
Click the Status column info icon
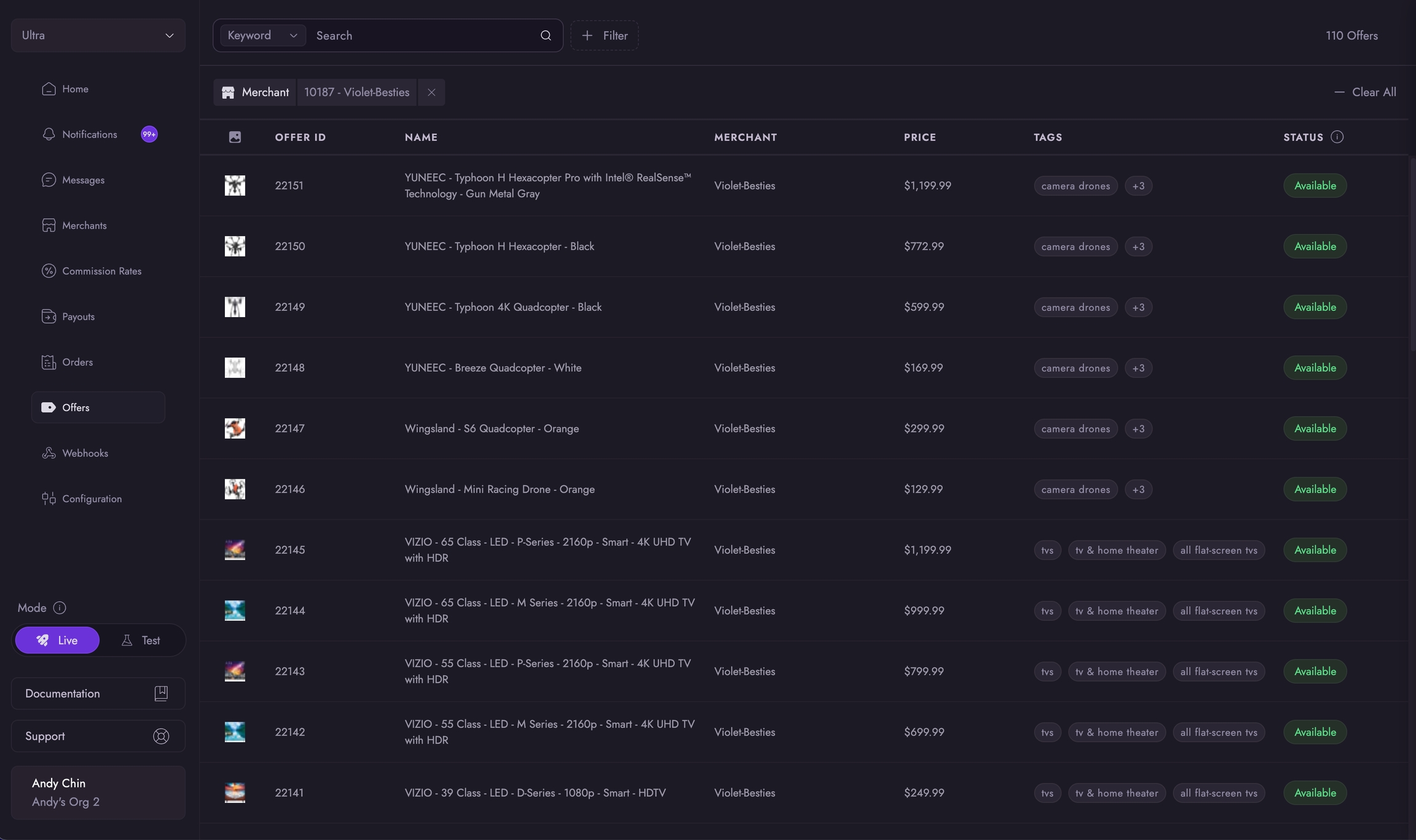[x=1337, y=137]
